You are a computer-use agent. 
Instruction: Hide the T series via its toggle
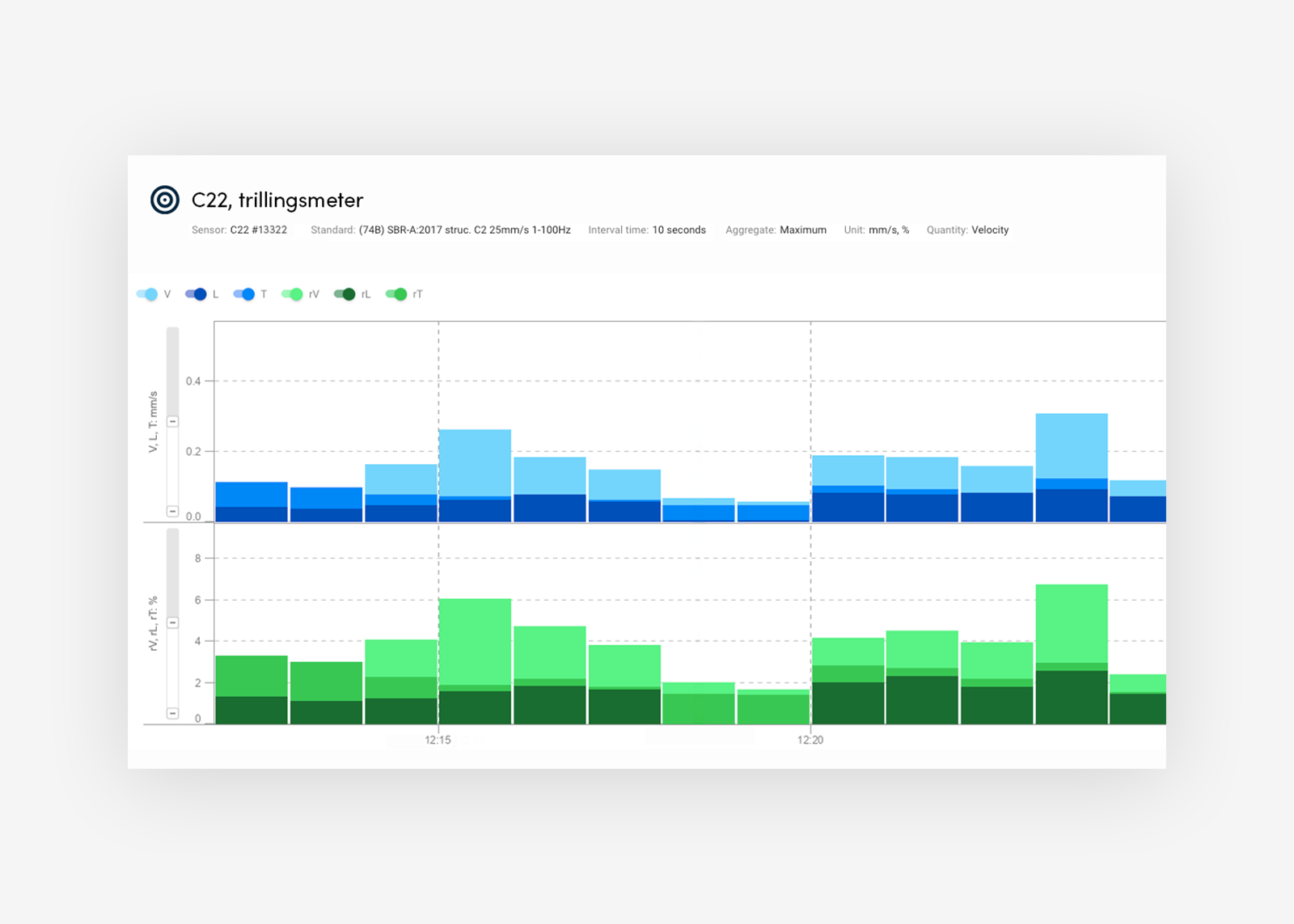(244, 294)
